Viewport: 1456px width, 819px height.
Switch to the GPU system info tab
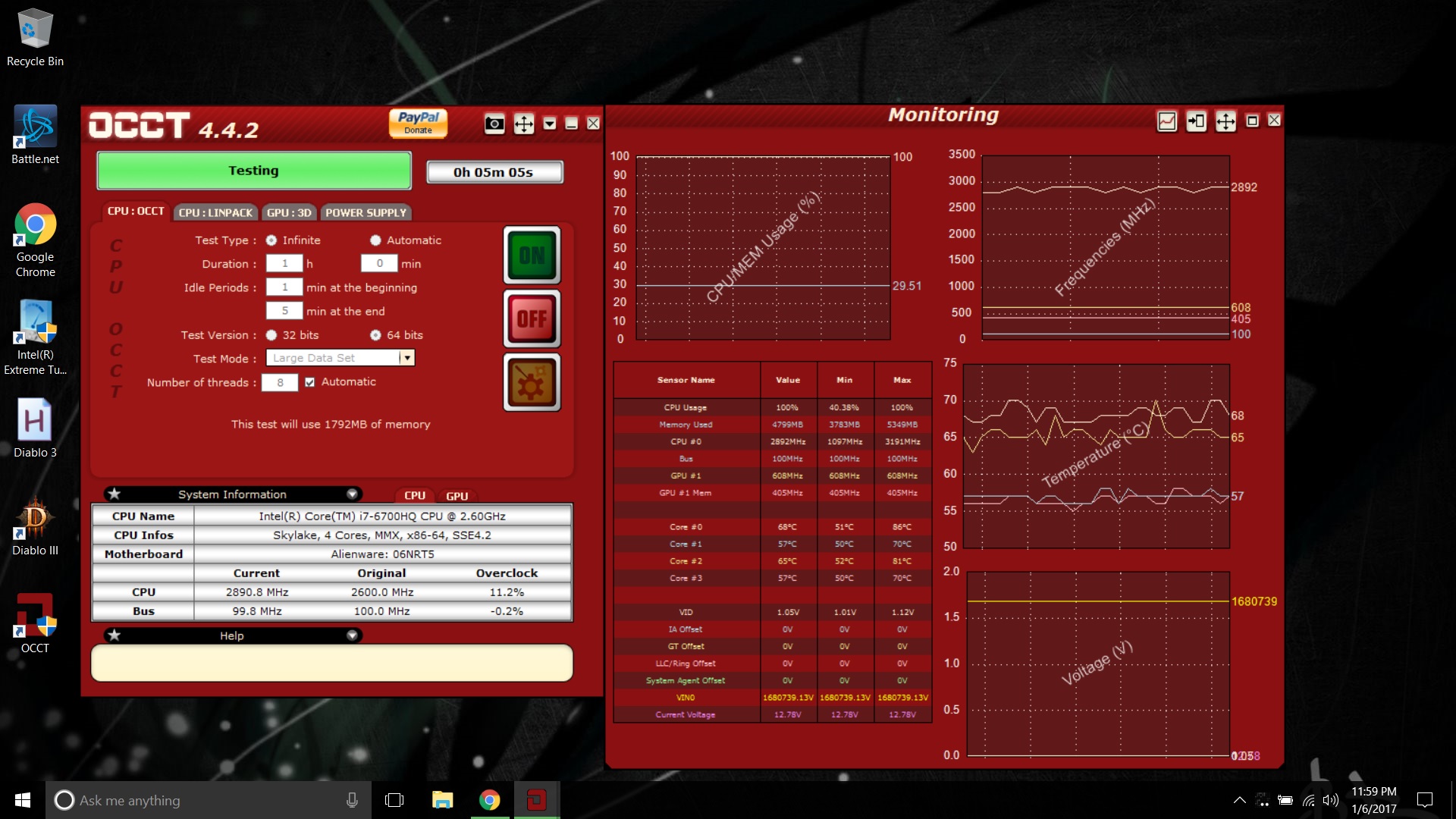457,495
